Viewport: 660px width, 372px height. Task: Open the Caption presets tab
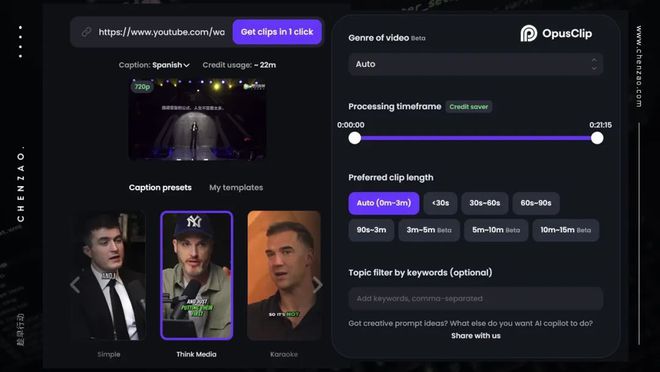160,188
